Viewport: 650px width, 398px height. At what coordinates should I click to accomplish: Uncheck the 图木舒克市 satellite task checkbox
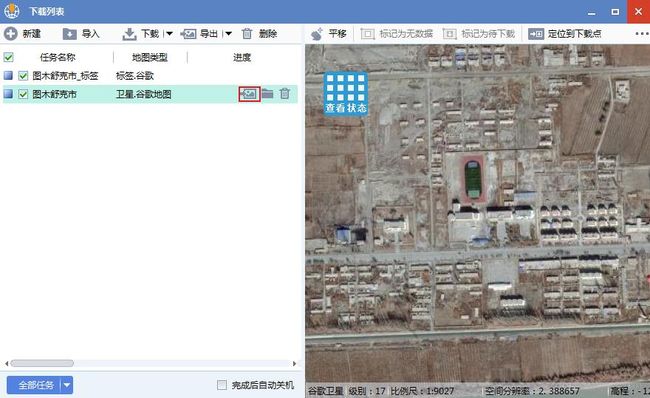pos(23,94)
